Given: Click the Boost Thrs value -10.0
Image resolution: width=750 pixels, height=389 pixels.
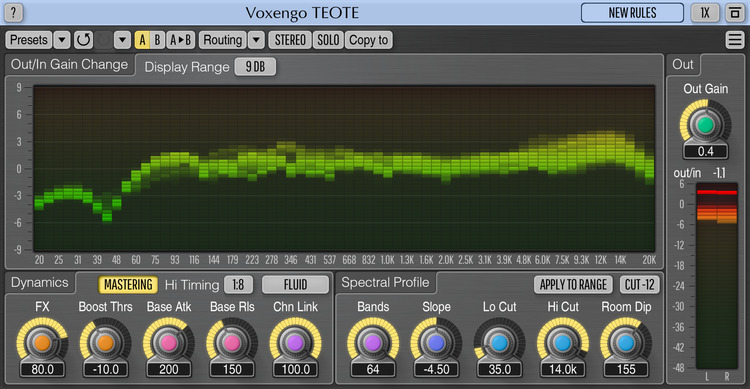Looking at the screenshot, I should pos(105,369).
